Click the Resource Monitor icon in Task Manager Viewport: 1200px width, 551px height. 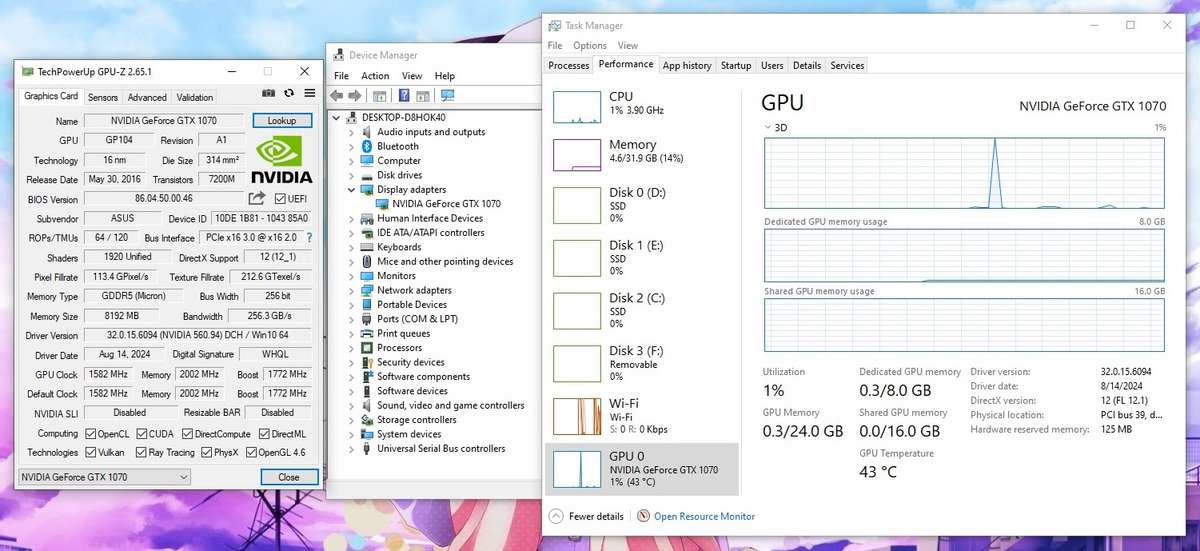click(644, 516)
